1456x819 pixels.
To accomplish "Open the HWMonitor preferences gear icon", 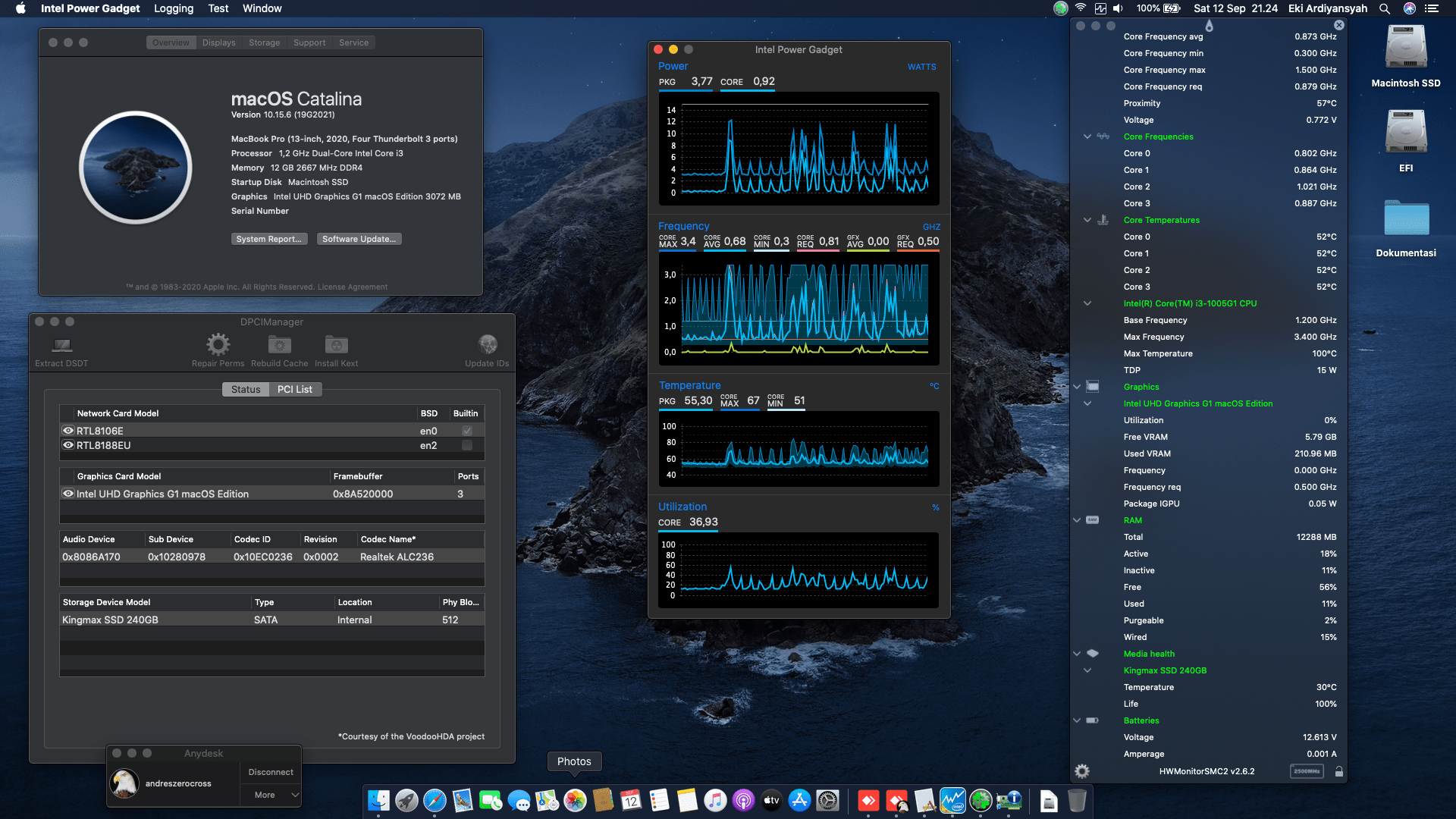I will coord(1082,770).
